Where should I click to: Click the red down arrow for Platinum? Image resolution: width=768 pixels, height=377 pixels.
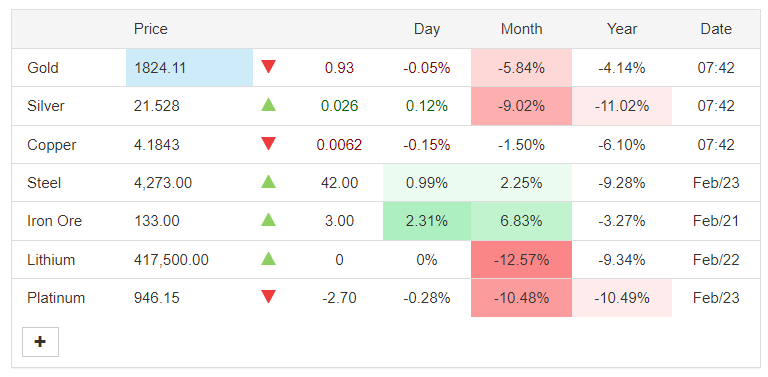pos(268,297)
